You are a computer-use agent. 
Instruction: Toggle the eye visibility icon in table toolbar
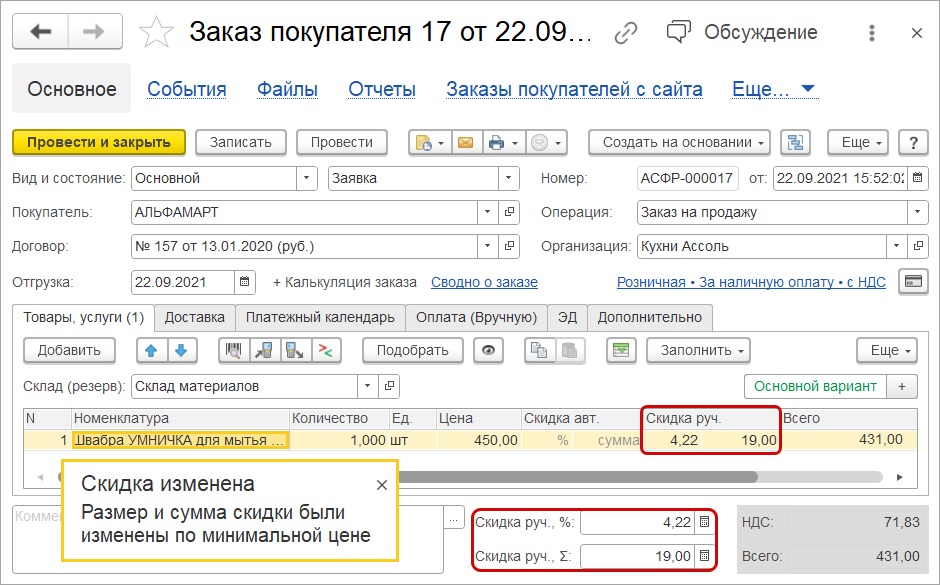(488, 350)
